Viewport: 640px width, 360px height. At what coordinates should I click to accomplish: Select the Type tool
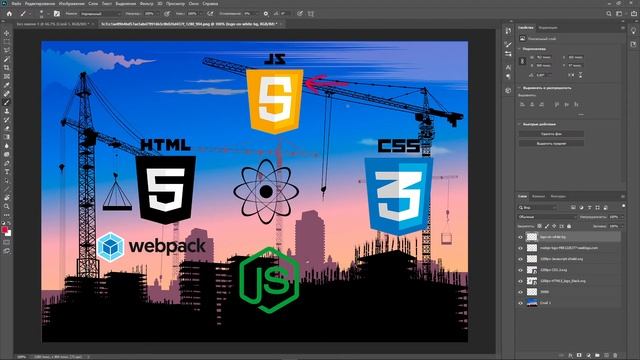tap(7, 172)
